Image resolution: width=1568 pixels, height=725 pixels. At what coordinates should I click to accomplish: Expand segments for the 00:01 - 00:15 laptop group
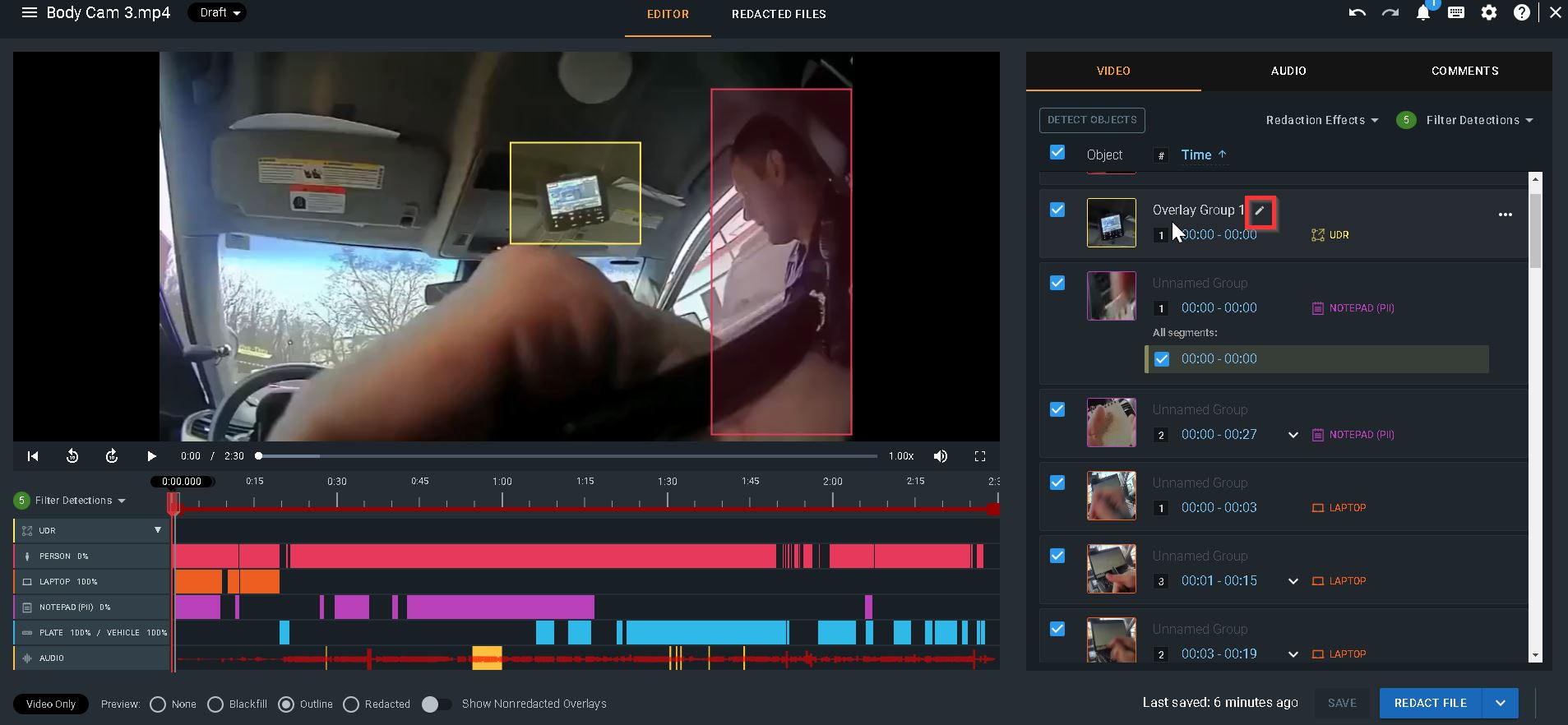[1293, 581]
